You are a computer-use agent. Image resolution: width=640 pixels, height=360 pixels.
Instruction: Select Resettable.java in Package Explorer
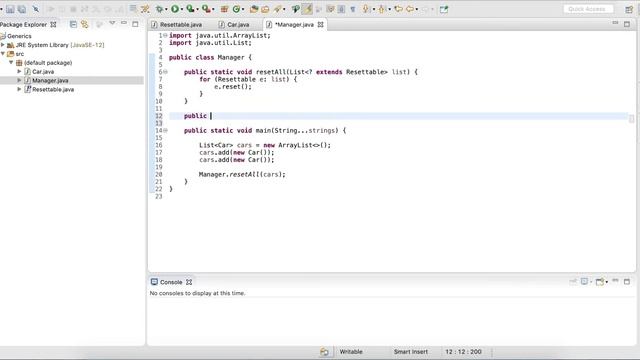(53, 89)
